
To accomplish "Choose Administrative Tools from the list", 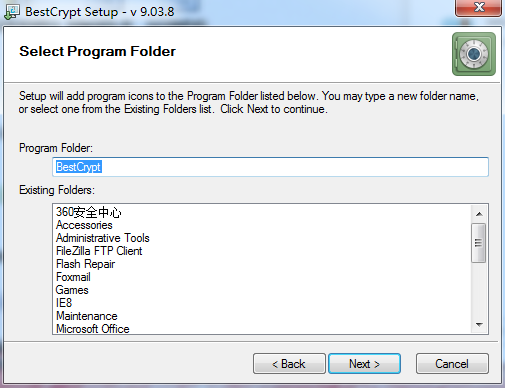I will coord(103,238).
